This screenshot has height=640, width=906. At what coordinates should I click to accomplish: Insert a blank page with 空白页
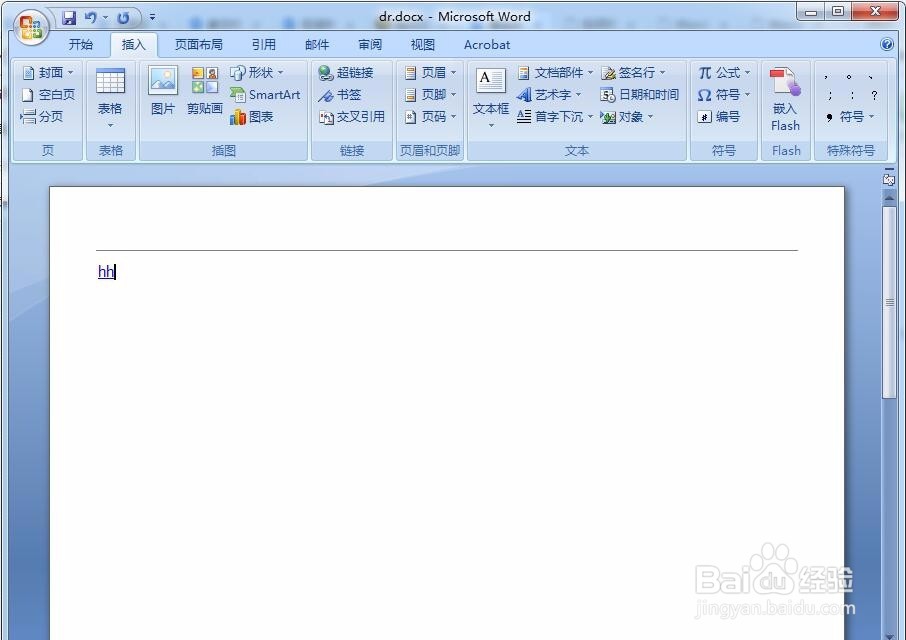[49, 95]
